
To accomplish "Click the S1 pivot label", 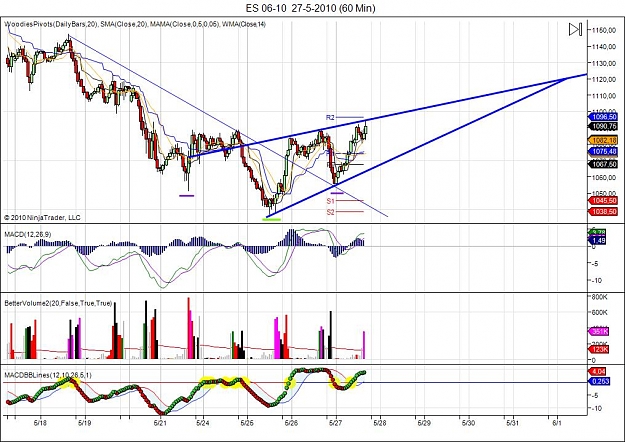I will click(x=330, y=201).
